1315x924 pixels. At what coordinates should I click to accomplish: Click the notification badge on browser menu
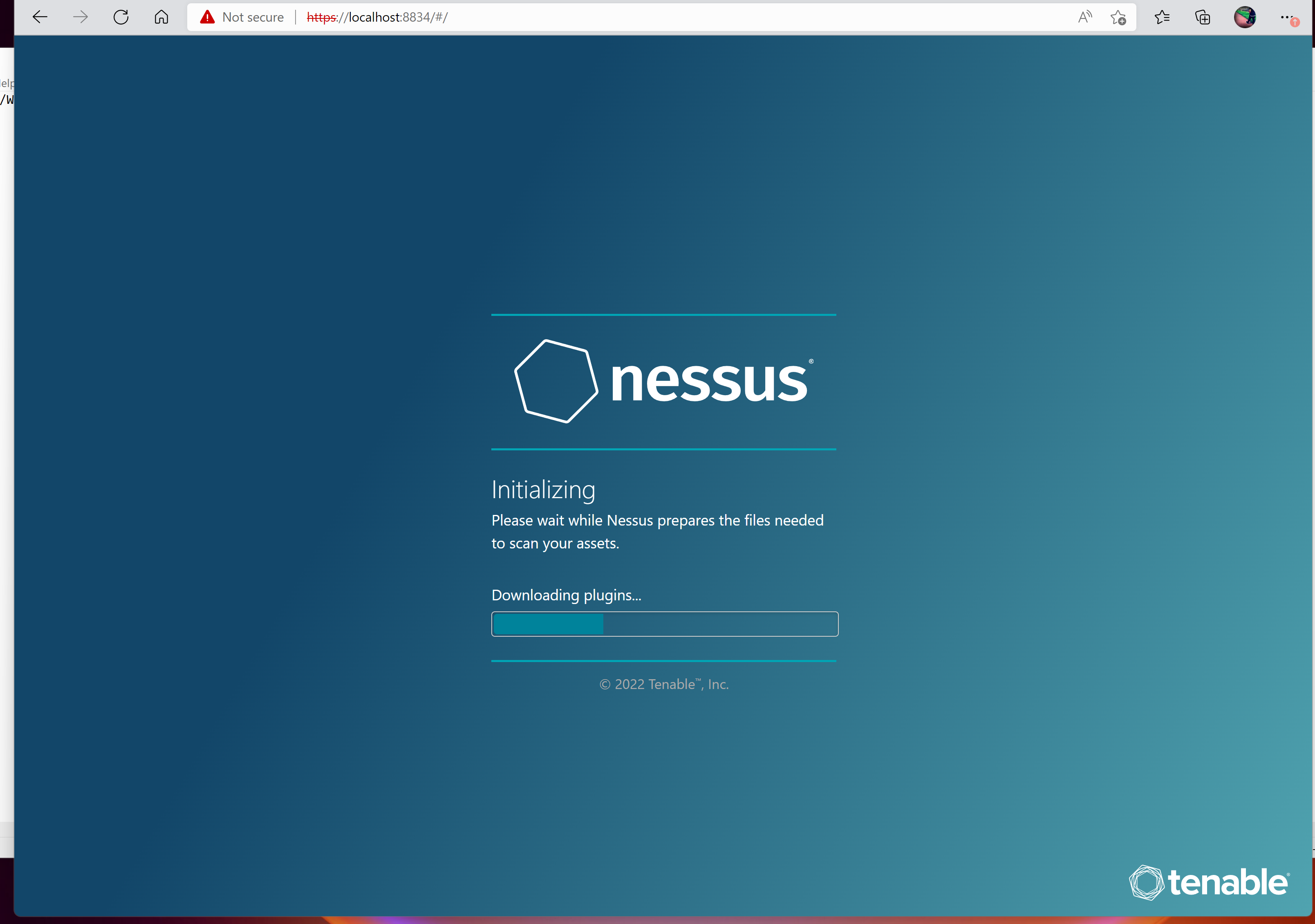(1295, 23)
